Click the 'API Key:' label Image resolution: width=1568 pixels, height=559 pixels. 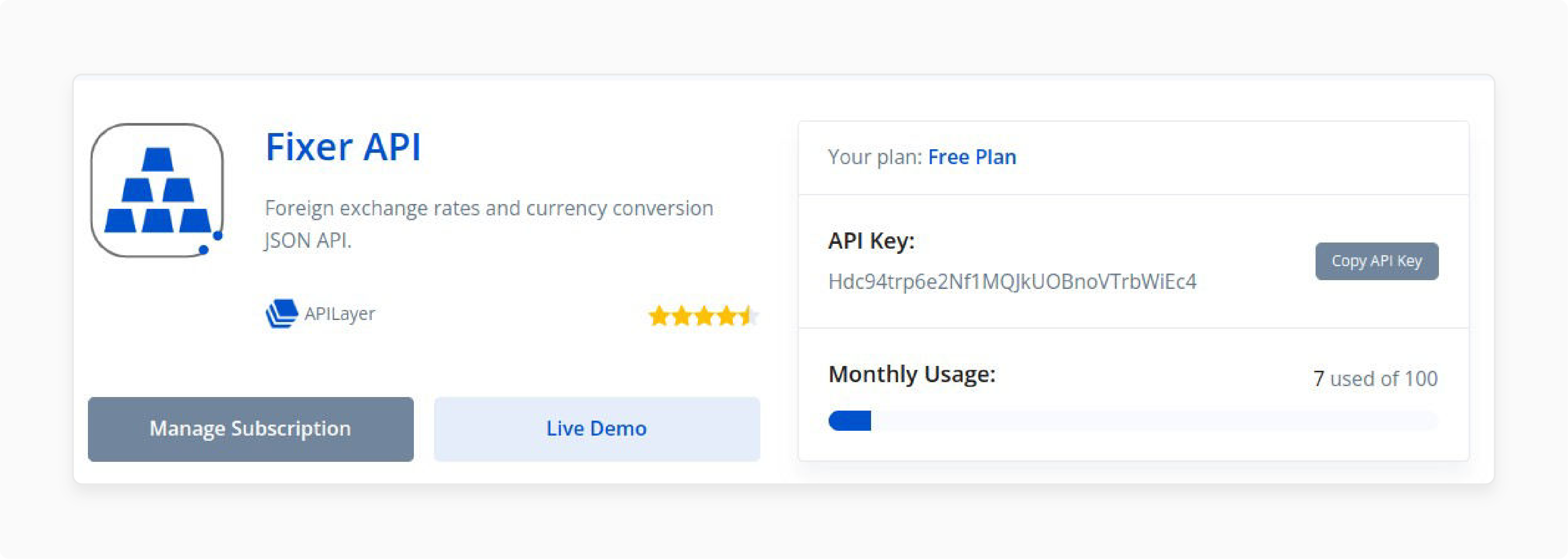click(x=871, y=241)
